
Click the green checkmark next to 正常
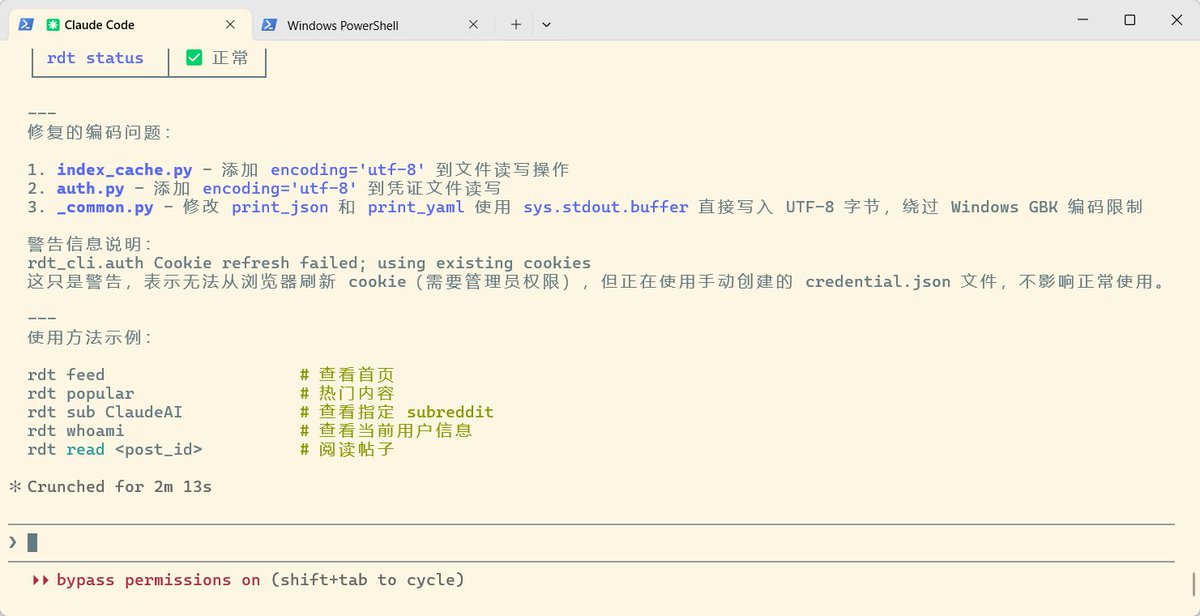pyautogui.click(x=195, y=58)
